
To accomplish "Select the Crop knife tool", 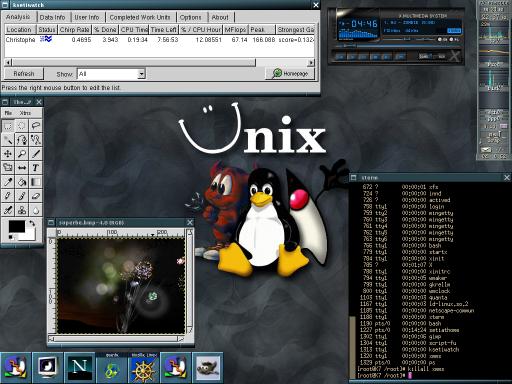I will coord(36,154).
